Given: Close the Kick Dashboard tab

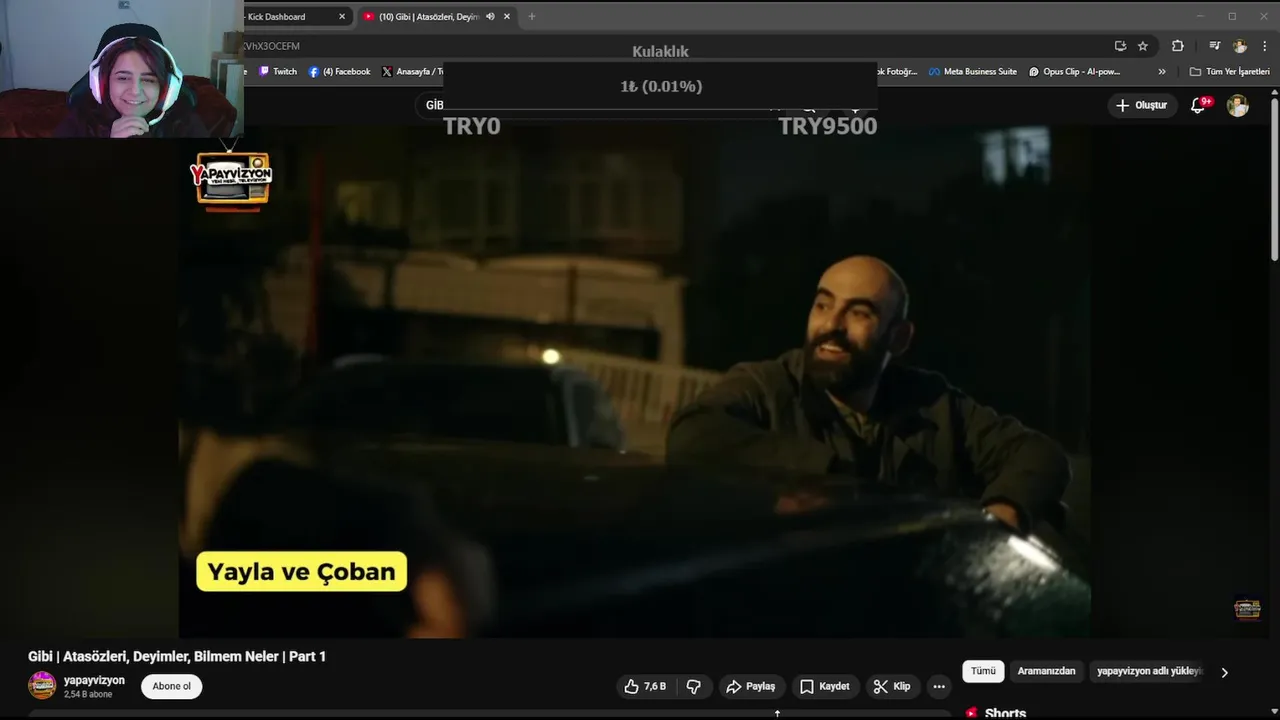Looking at the screenshot, I should pyautogui.click(x=342, y=16).
